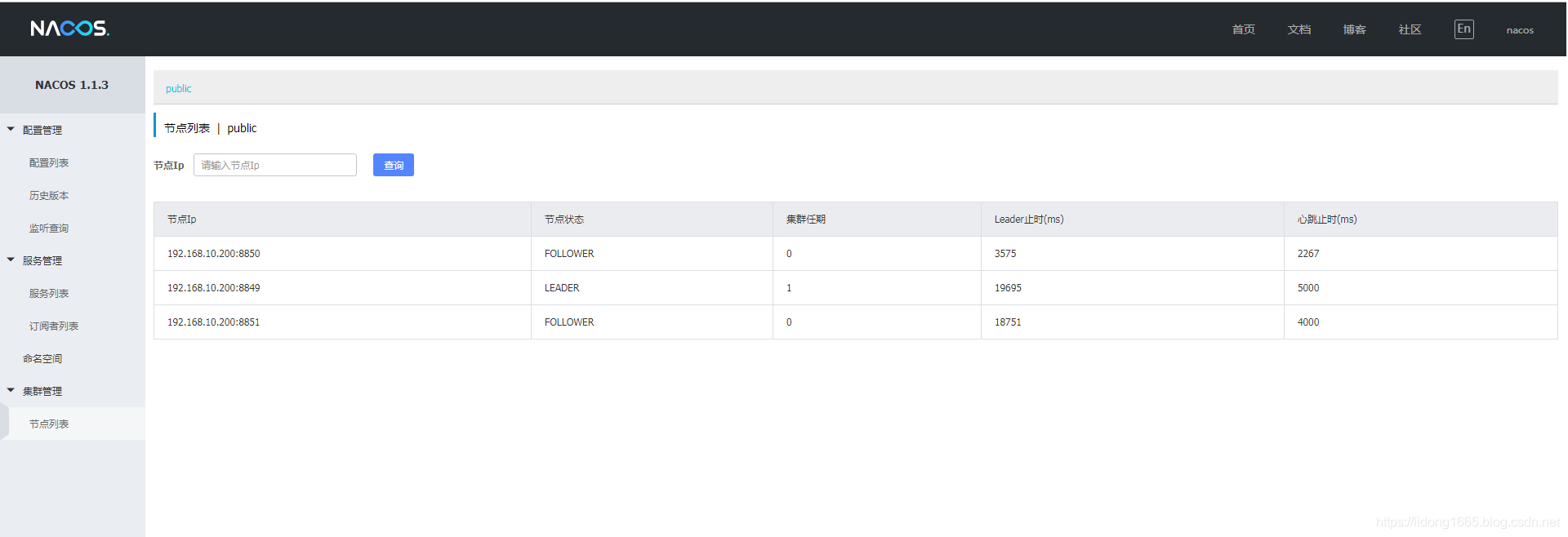
Task: Click cluster term value 1
Action: (789, 288)
